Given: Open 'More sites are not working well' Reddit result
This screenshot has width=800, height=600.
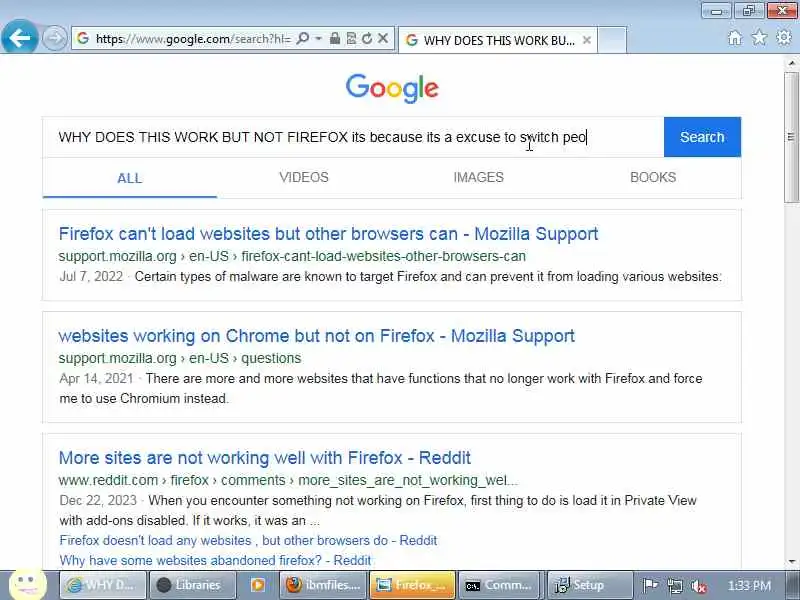Looking at the screenshot, I should coord(264,458).
